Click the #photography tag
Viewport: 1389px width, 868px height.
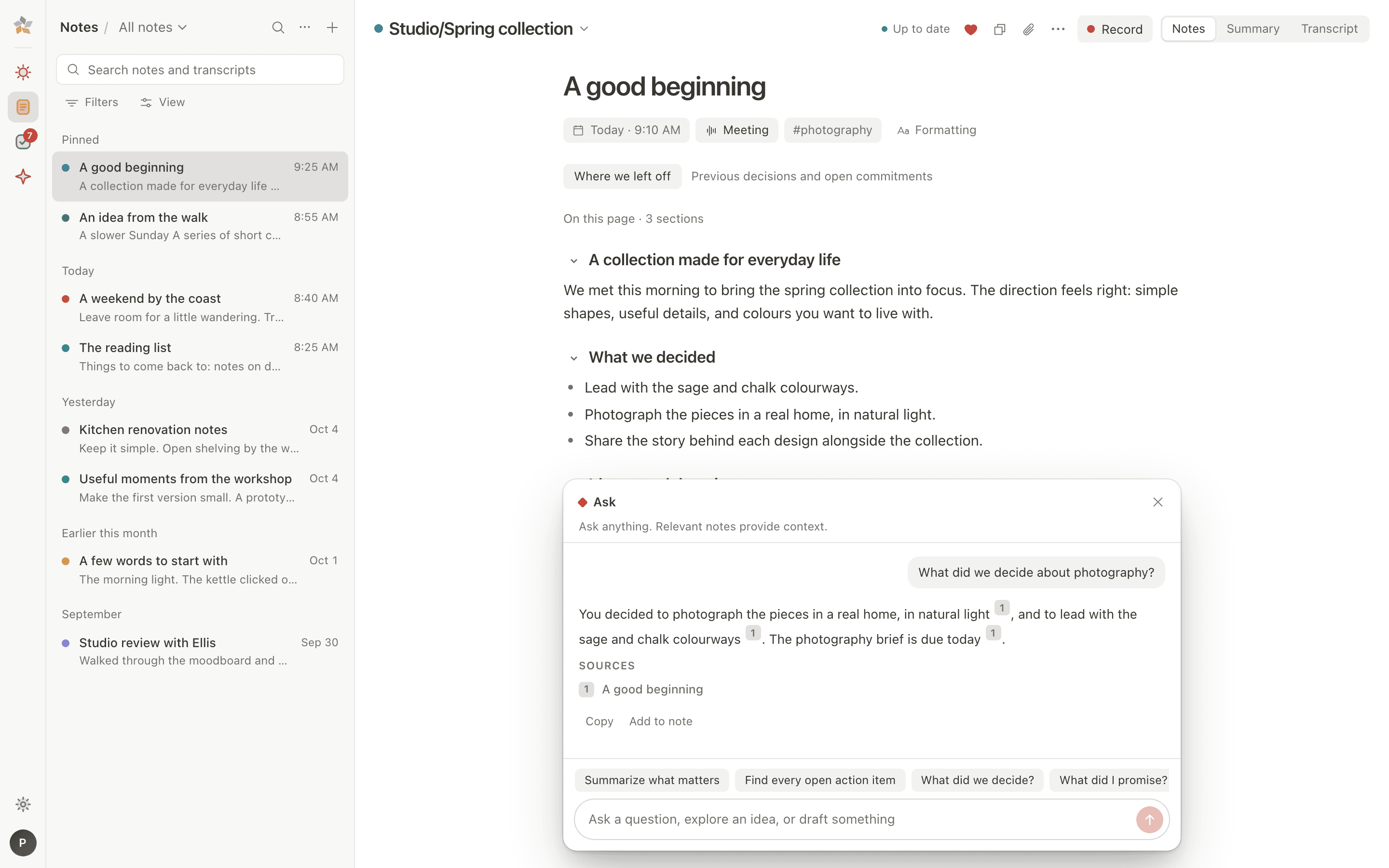click(832, 130)
